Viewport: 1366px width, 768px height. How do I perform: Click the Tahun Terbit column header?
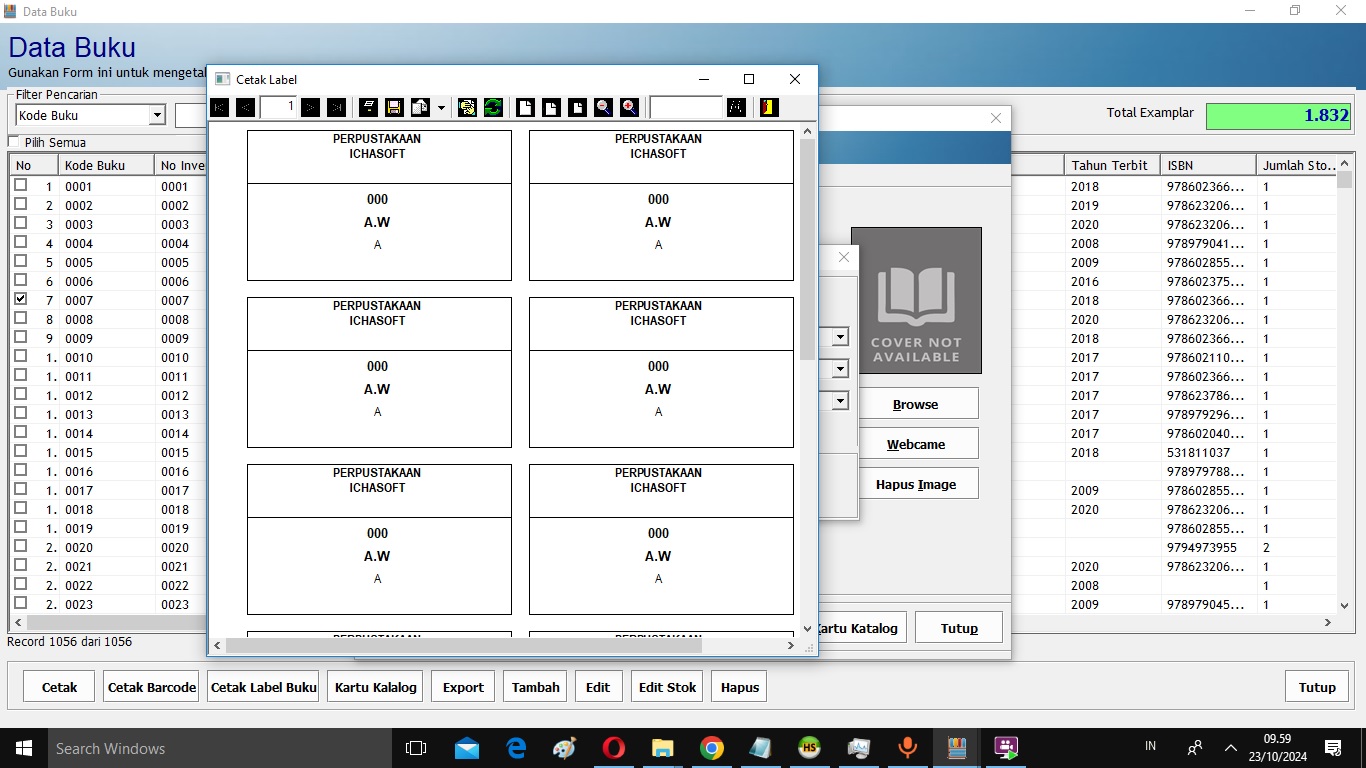(x=1109, y=165)
